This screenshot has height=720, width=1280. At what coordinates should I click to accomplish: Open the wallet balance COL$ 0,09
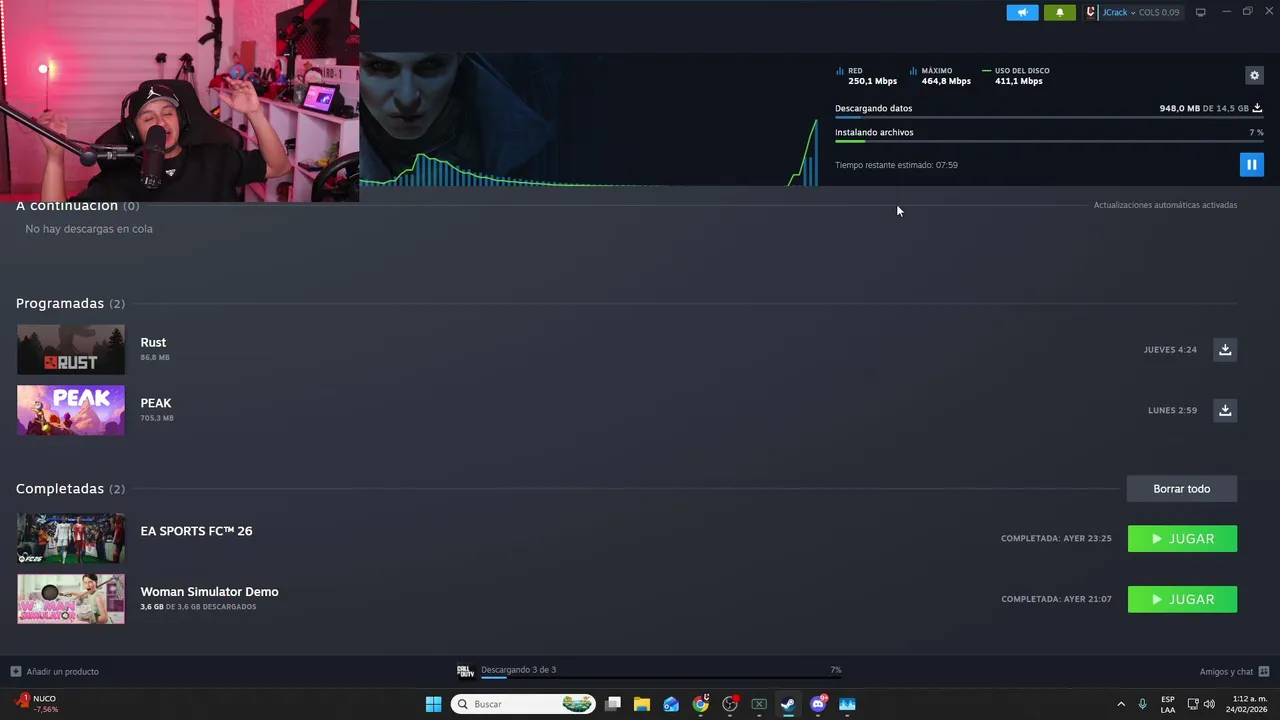pyautogui.click(x=1159, y=12)
